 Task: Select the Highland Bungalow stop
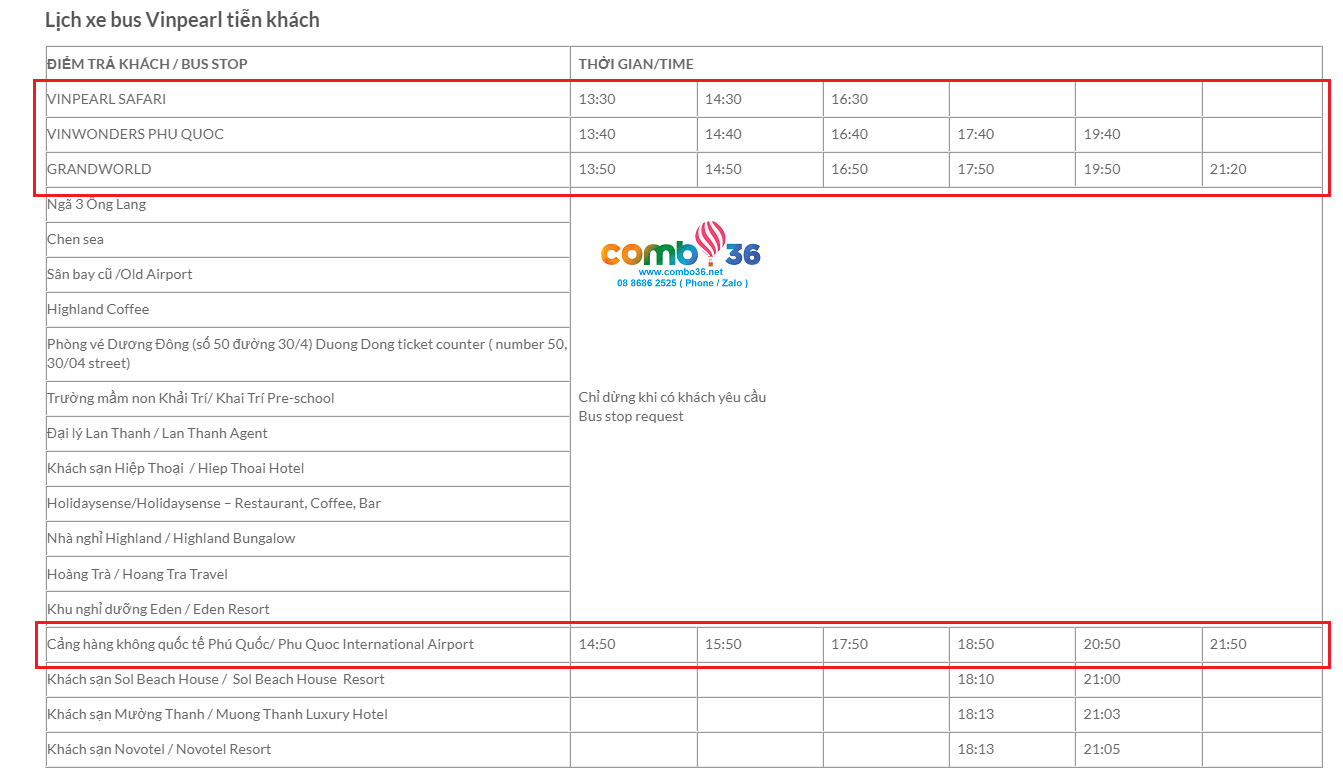coord(171,538)
